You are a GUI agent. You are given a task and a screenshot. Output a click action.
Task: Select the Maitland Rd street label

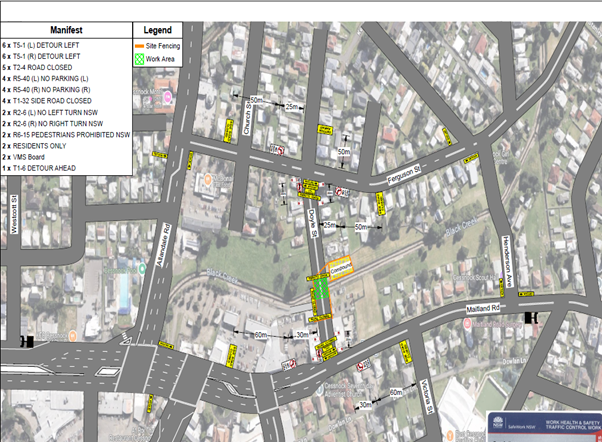(x=483, y=308)
